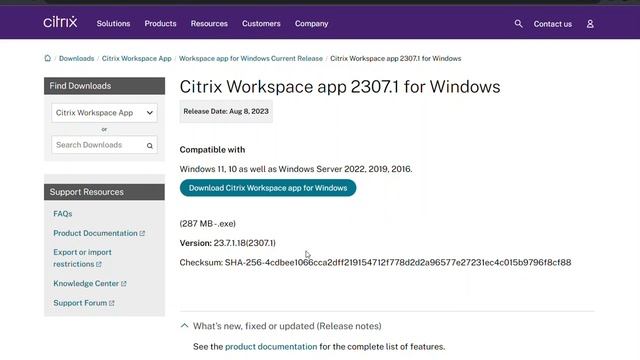This screenshot has width=640, height=360.
Task: Open Workspace app for Windows Current Release breadcrumb
Action: [x=251, y=58]
